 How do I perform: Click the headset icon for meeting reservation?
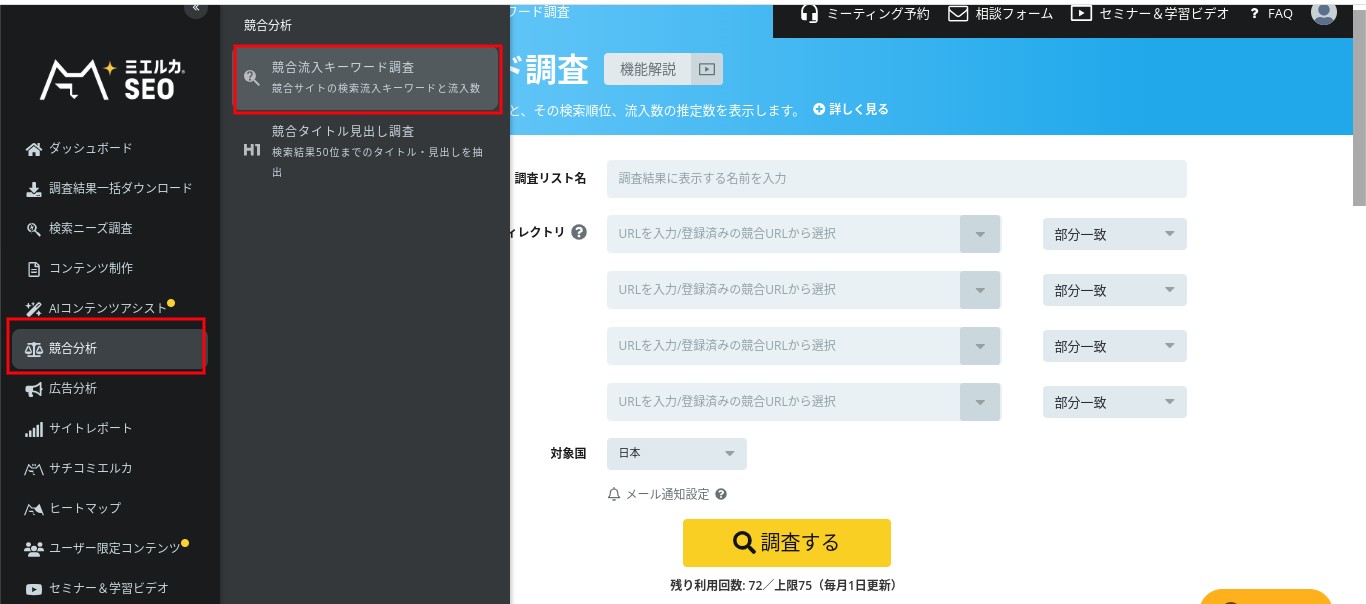(810, 13)
